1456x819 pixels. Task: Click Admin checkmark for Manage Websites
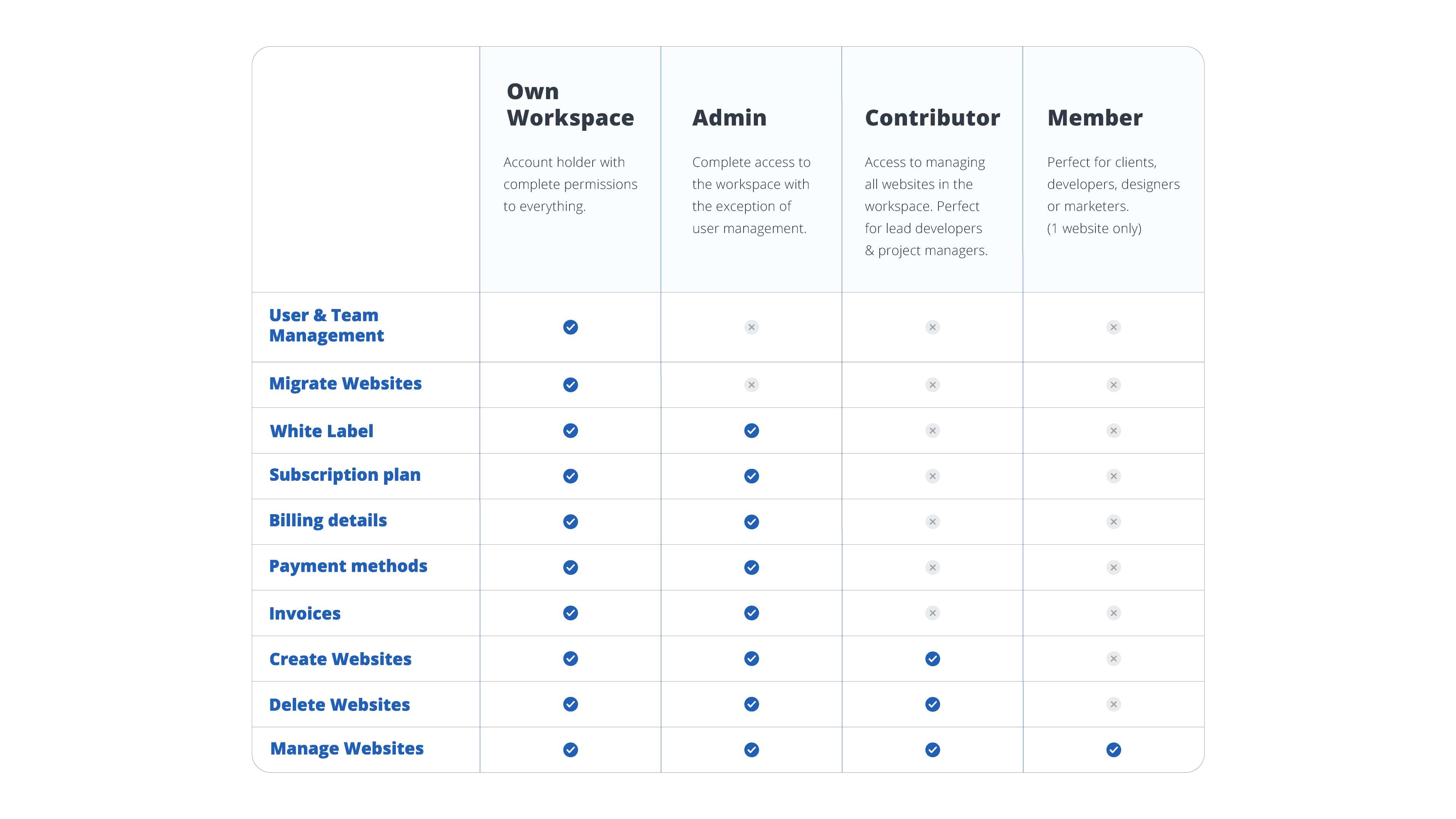click(751, 750)
